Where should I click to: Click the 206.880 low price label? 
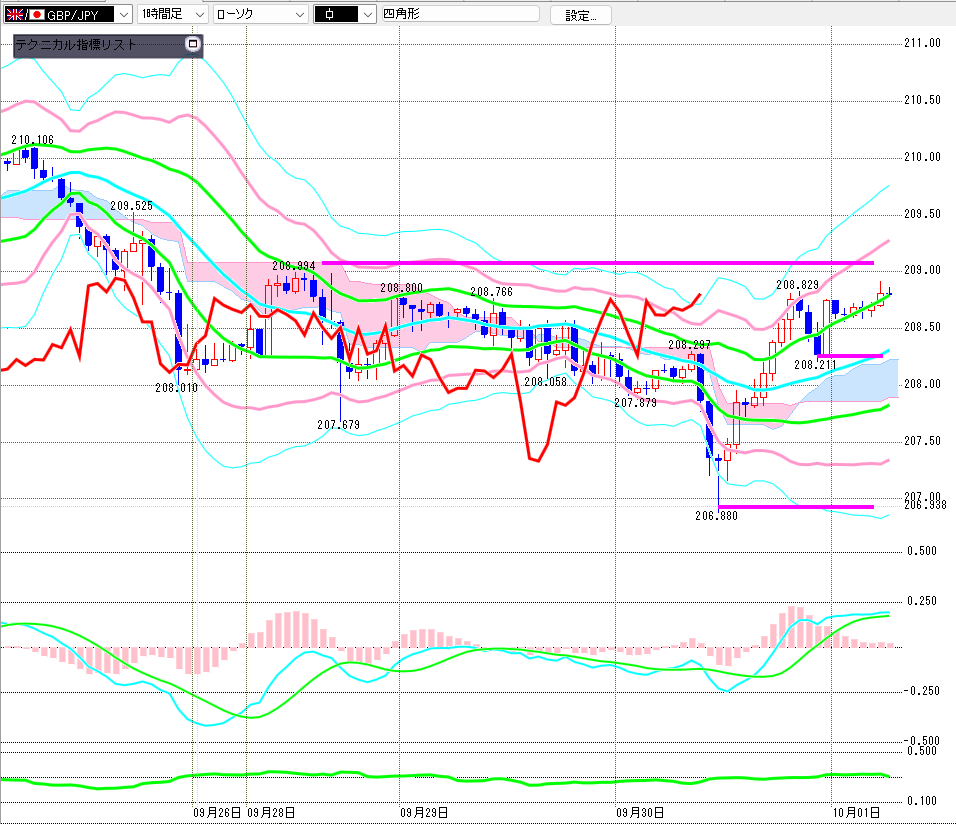click(x=716, y=515)
